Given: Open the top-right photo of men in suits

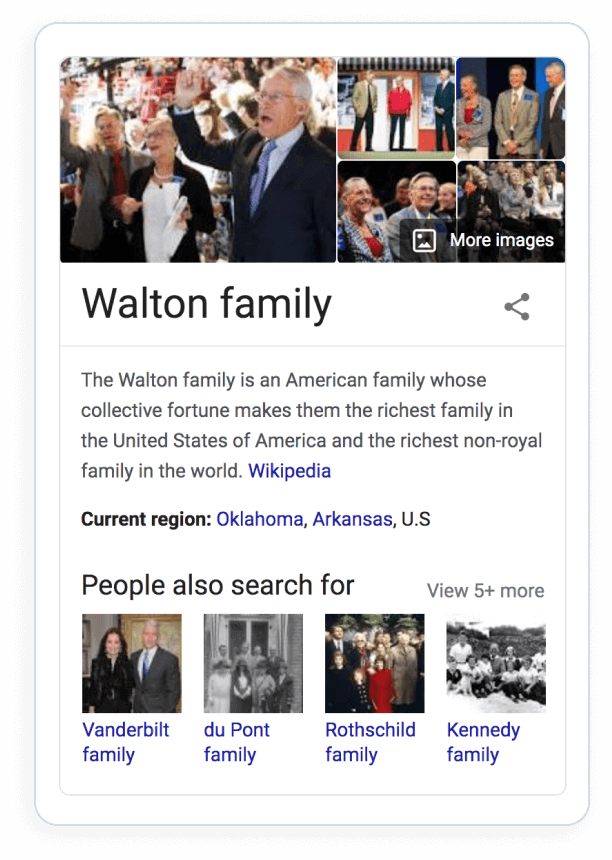Looking at the screenshot, I should (x=511, y=108).
